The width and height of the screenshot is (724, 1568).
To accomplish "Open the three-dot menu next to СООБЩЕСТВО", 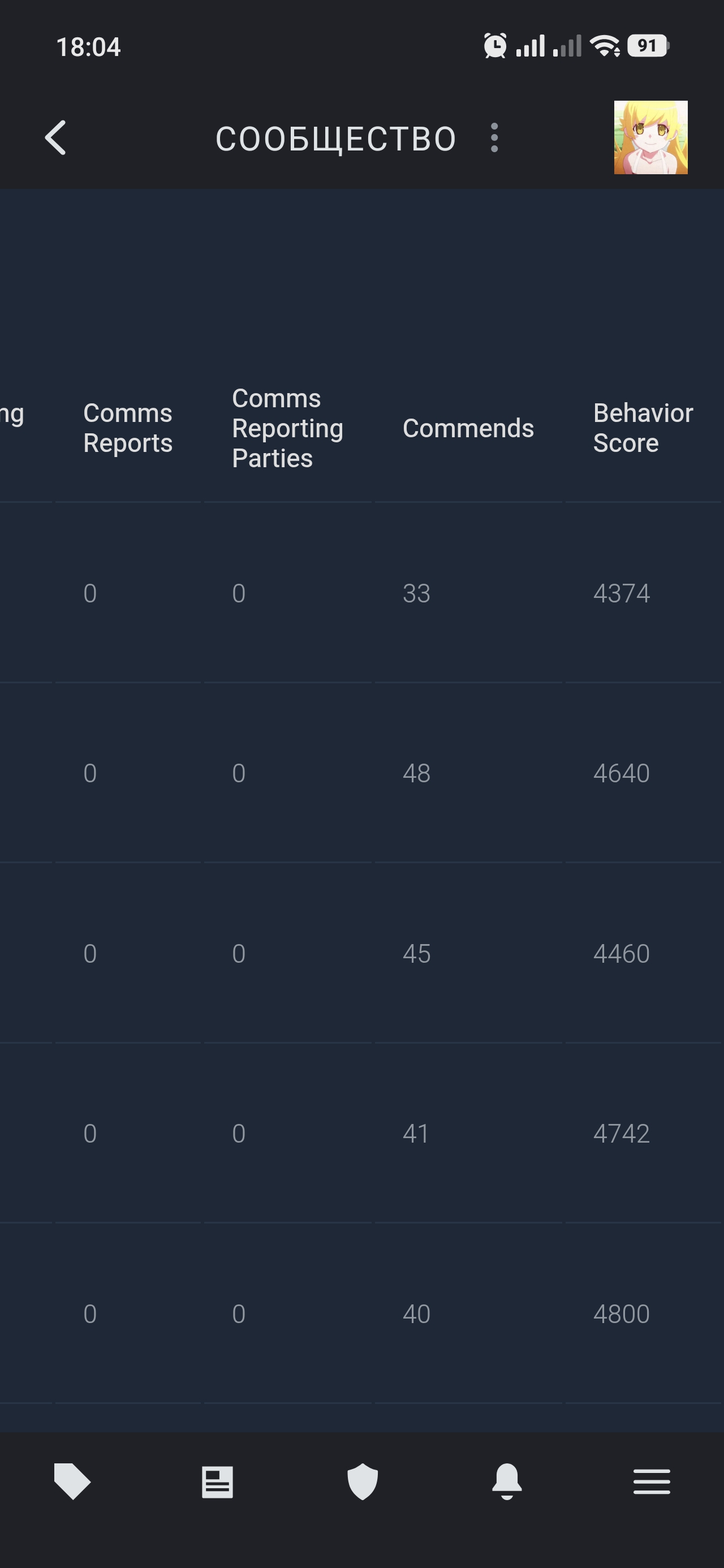I will (x=494, y=137).
